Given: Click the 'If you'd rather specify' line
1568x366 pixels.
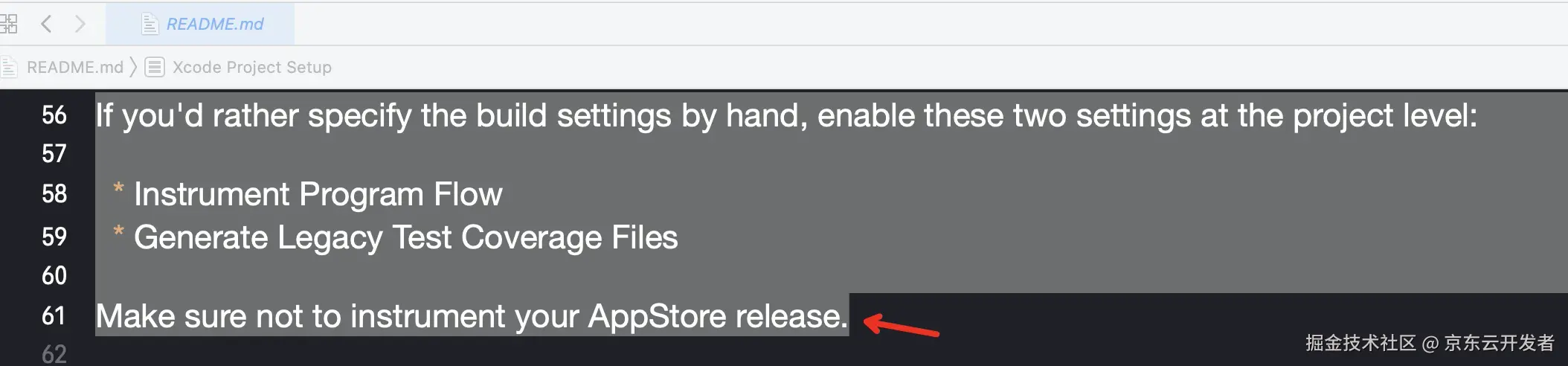Looking at the screenshot, I should pyautogui.click(x=785, y=115).
